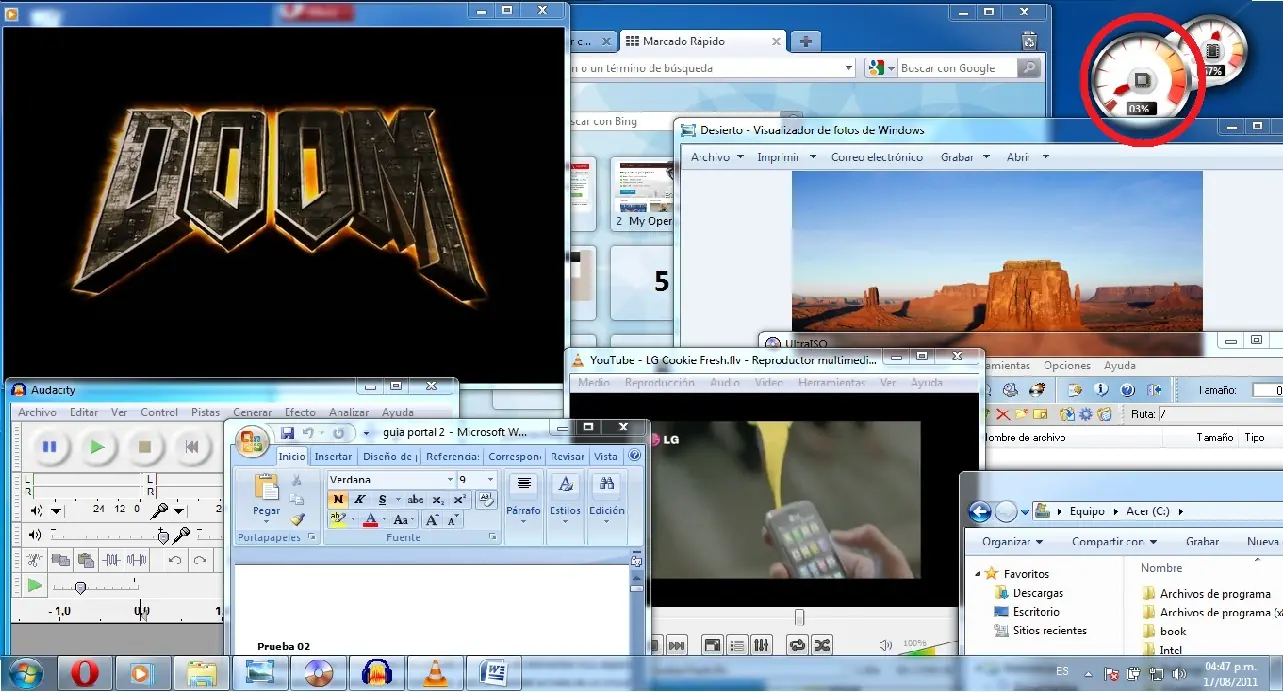This screenshot has width=1283, height=692.
Task: Open the font size dropdown in Word
Action: (490, 480)
